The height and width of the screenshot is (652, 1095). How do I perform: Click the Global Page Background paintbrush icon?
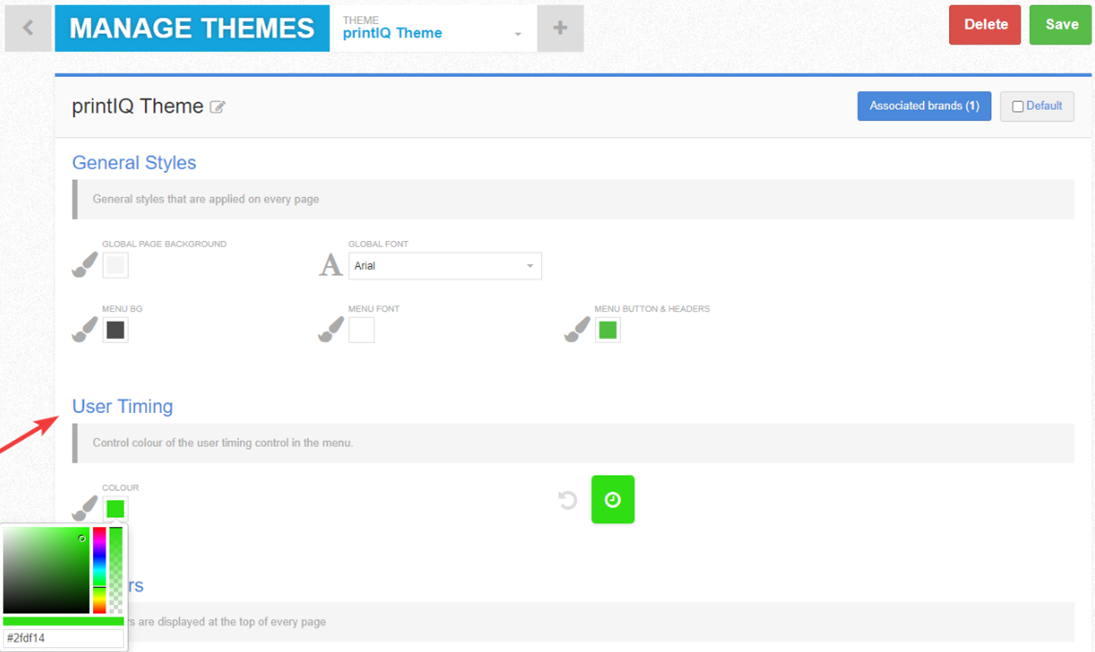pos(85,265)
